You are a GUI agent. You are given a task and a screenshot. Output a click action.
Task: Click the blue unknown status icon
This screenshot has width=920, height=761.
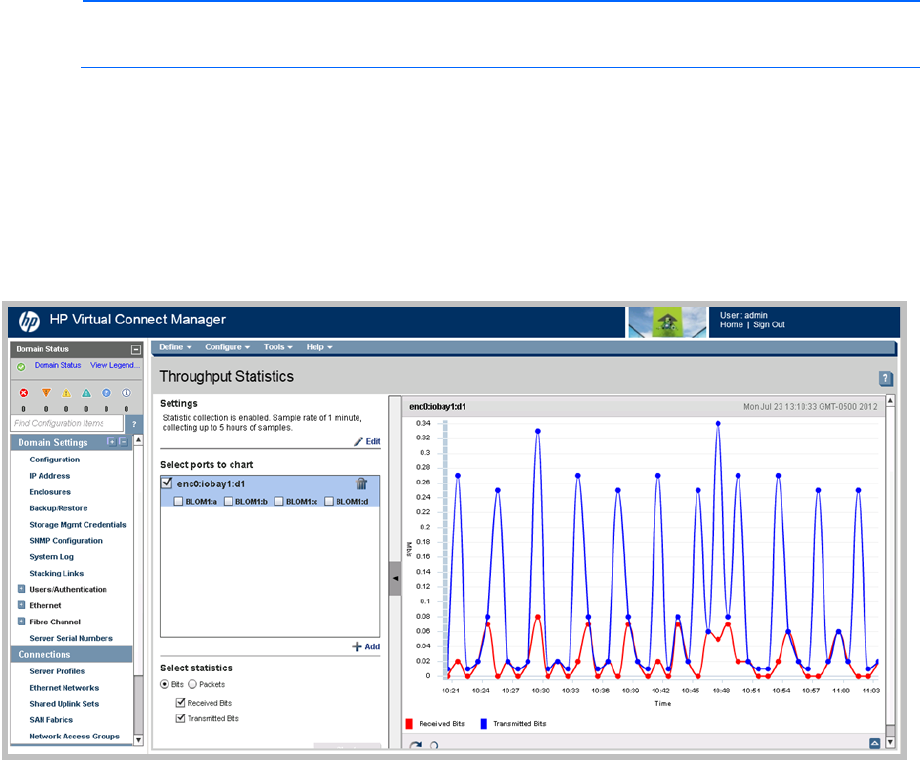106,393
